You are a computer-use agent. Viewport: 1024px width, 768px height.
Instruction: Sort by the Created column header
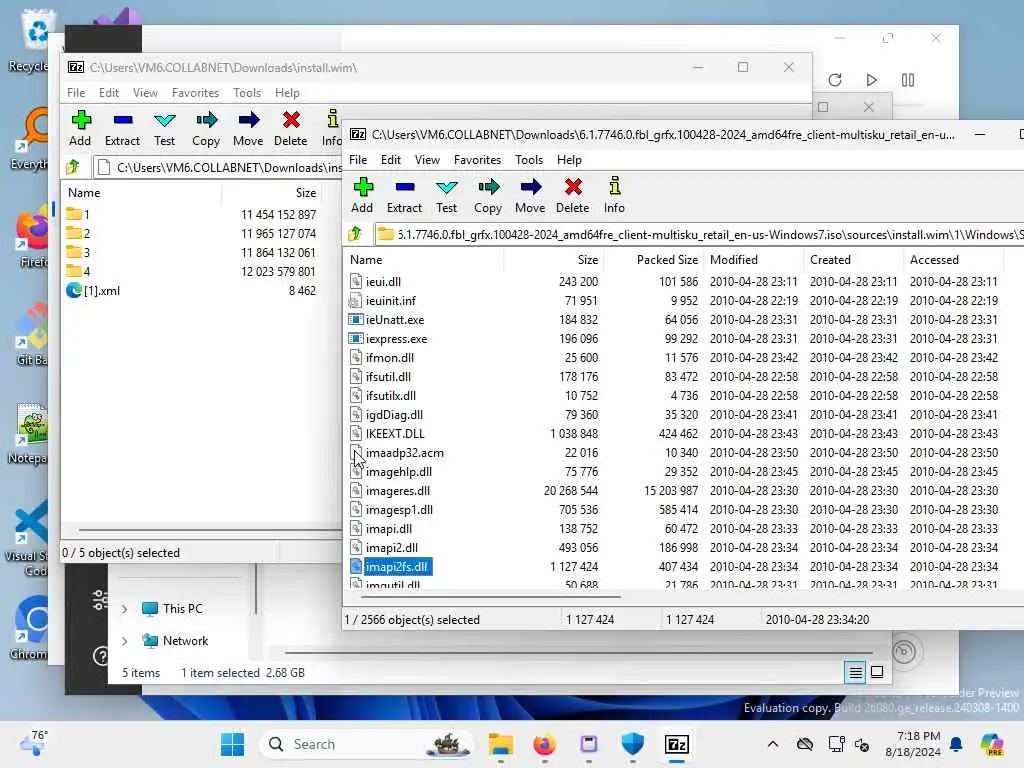(x=853, y=259)
